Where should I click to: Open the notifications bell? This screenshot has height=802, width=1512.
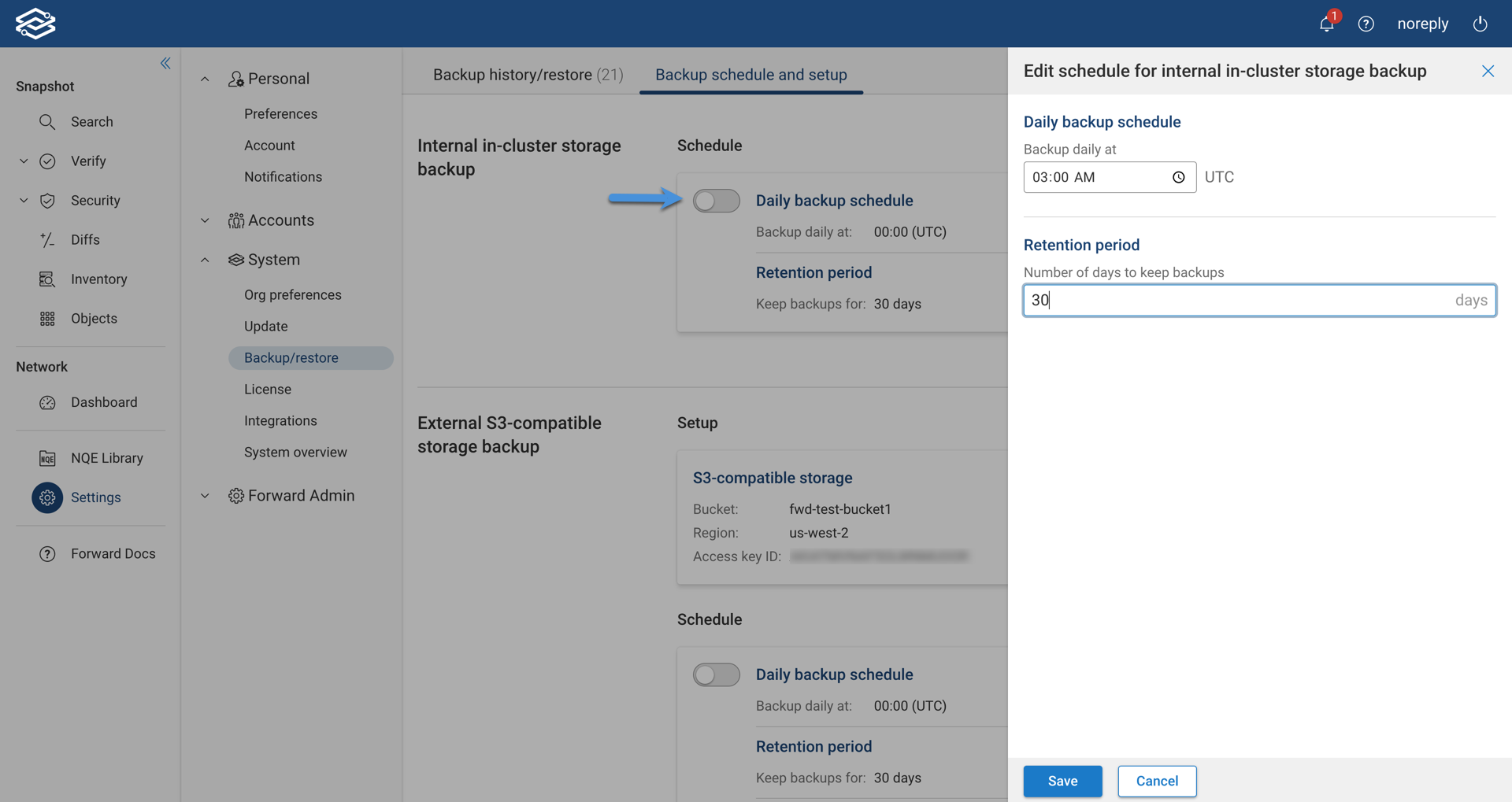coord(1325,24)
